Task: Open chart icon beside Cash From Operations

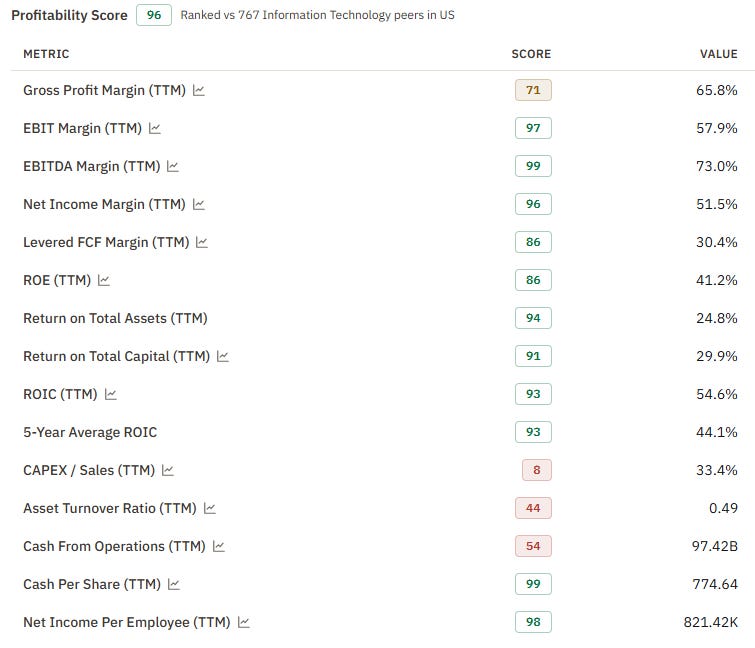Action: (219, 546)
